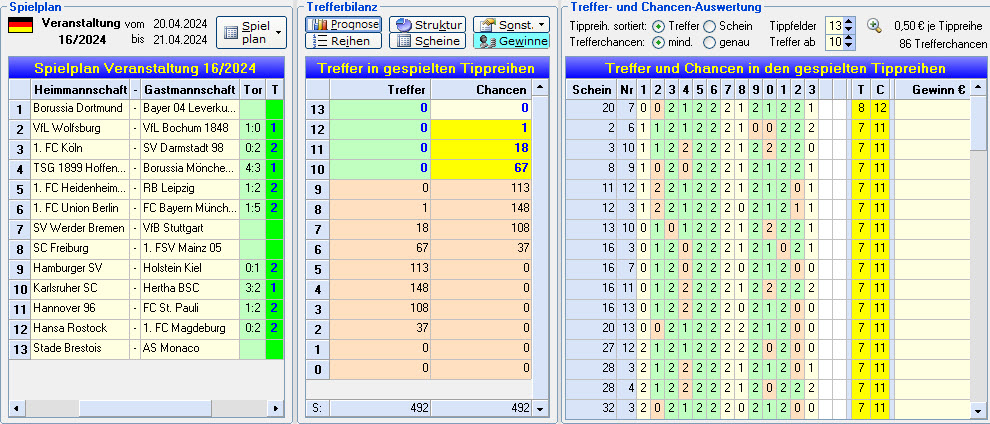The height and width of the screenshot is (424, 990).
Task: Click the Chancen column header
Action: [482, 90]
